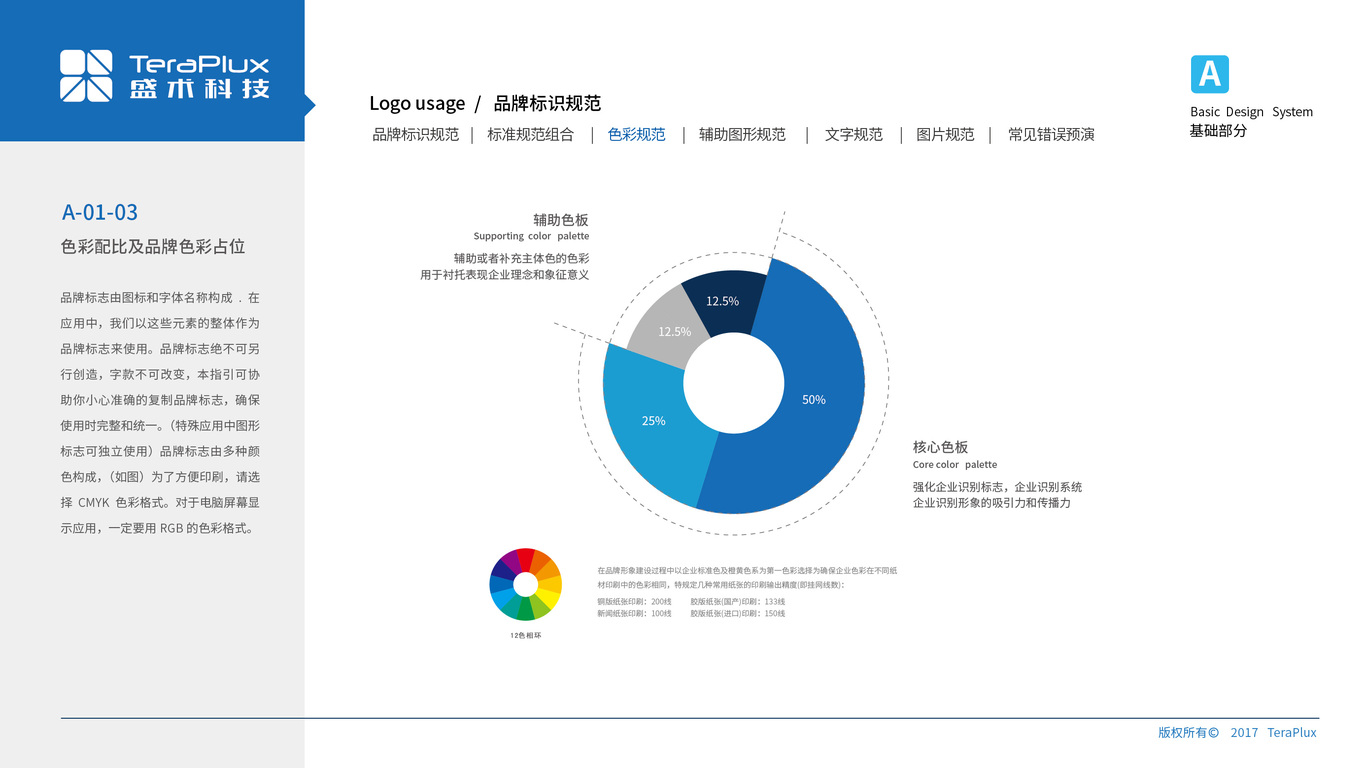Go to the 文字规范 tab

coord(854,134)
